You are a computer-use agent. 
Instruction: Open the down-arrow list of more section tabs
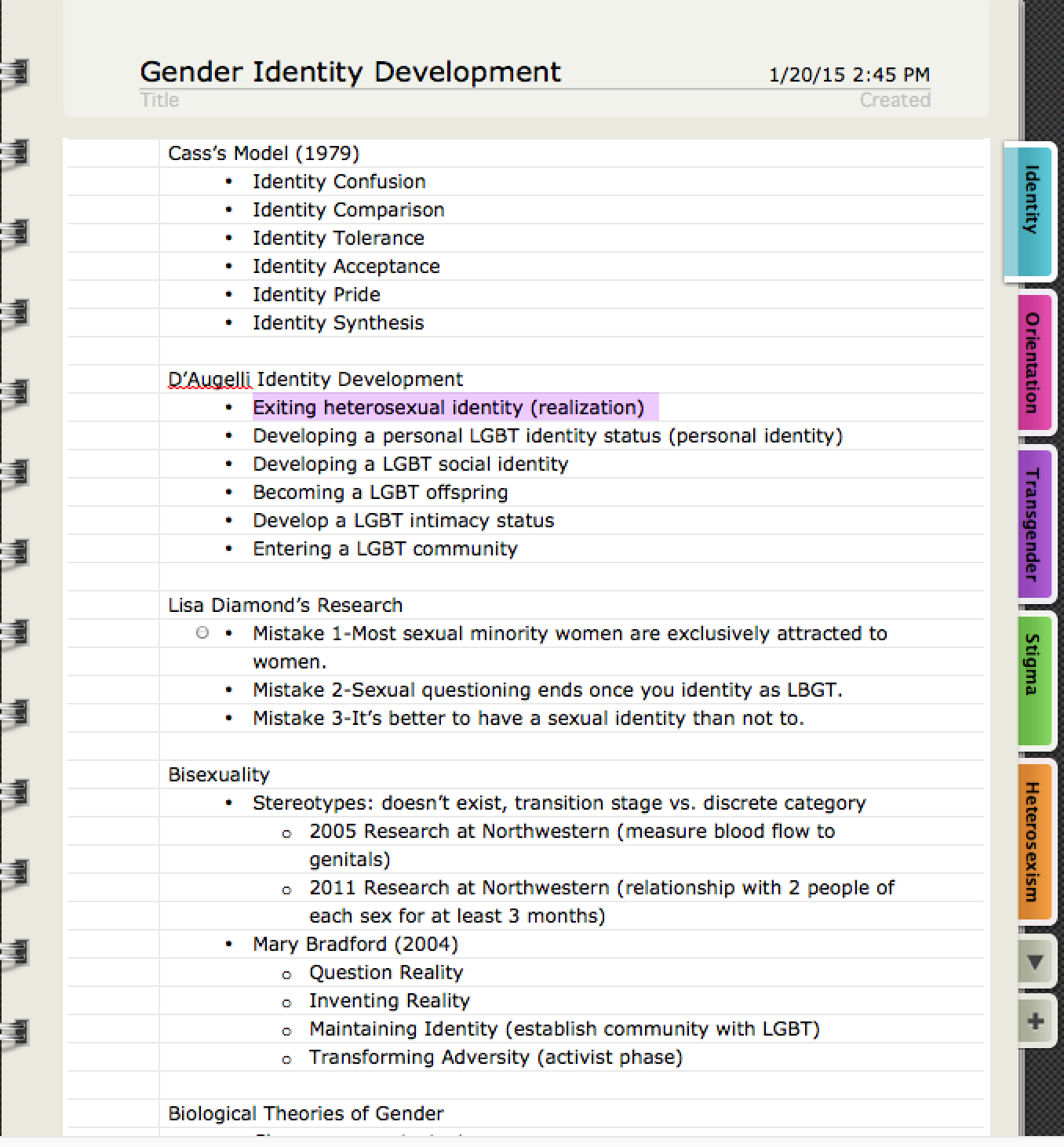coord(1035,961)
